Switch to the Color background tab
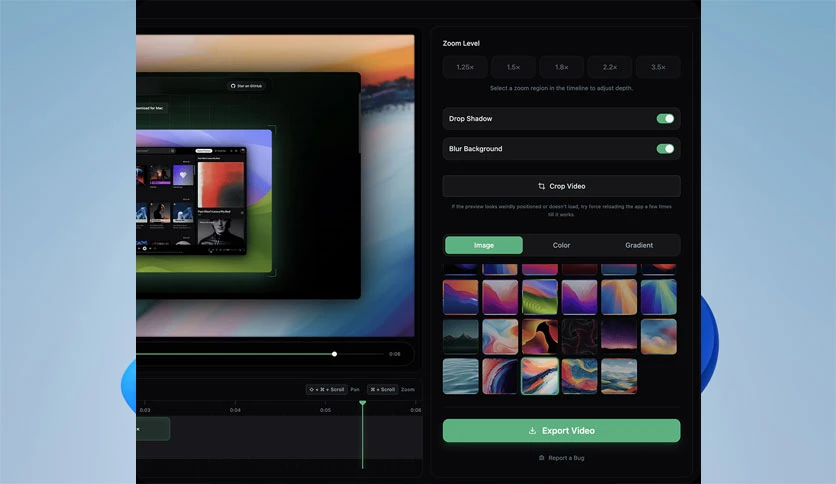 (x=561, y=245)
